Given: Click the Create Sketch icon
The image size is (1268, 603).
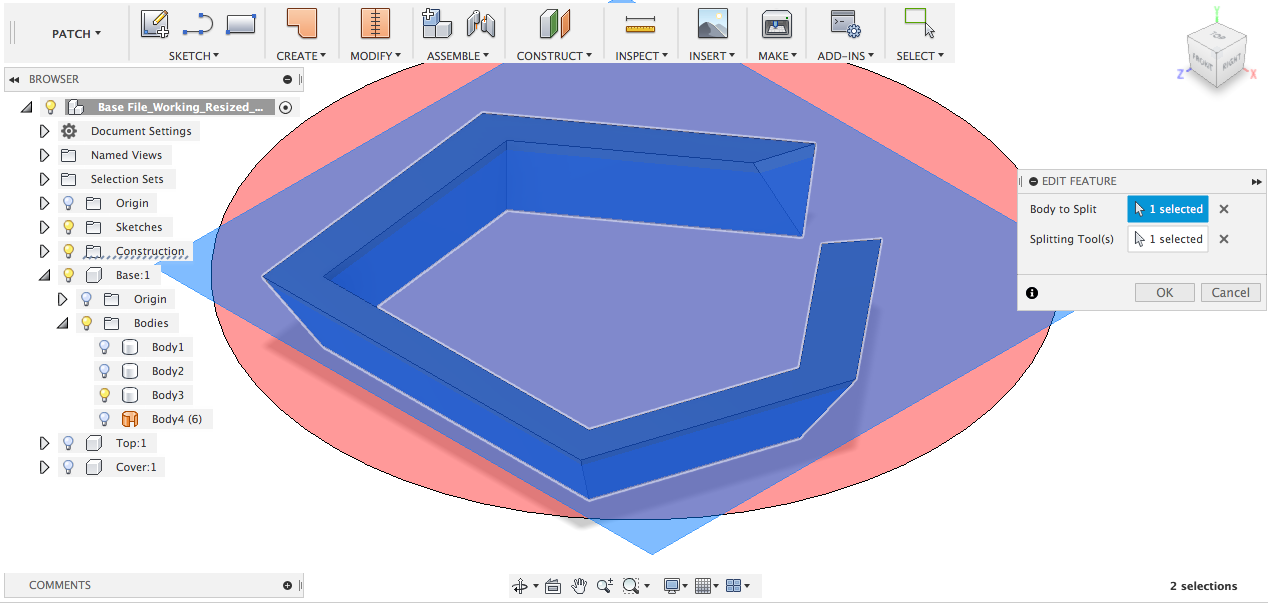Looking at the screenshot, I should click(x=155, y=24).
